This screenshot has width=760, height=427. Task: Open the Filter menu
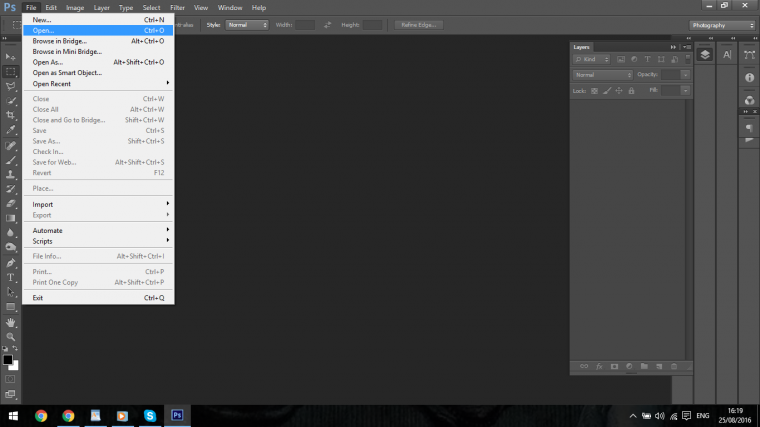[x=177, y=8]
